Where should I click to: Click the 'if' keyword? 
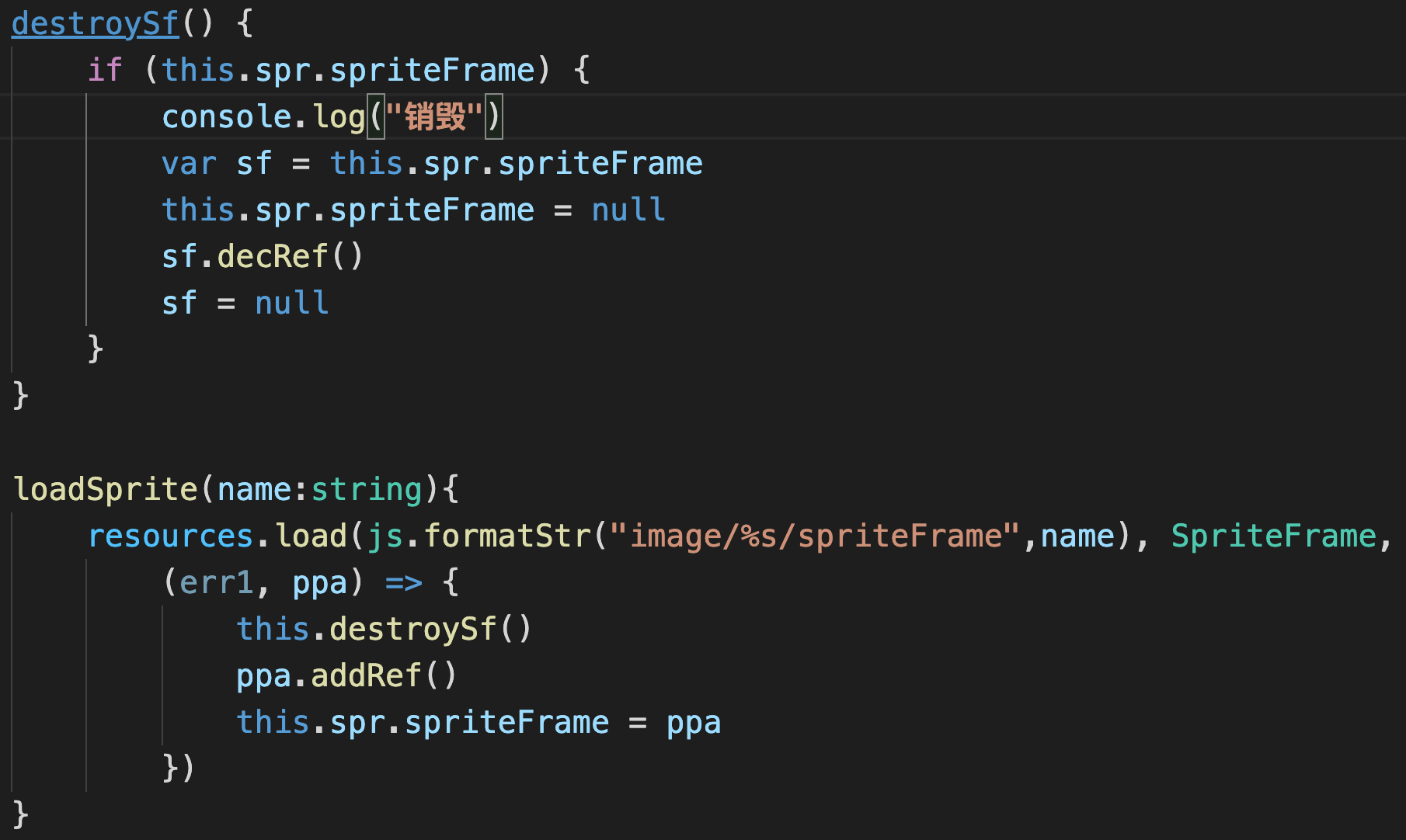click(105, 70)
